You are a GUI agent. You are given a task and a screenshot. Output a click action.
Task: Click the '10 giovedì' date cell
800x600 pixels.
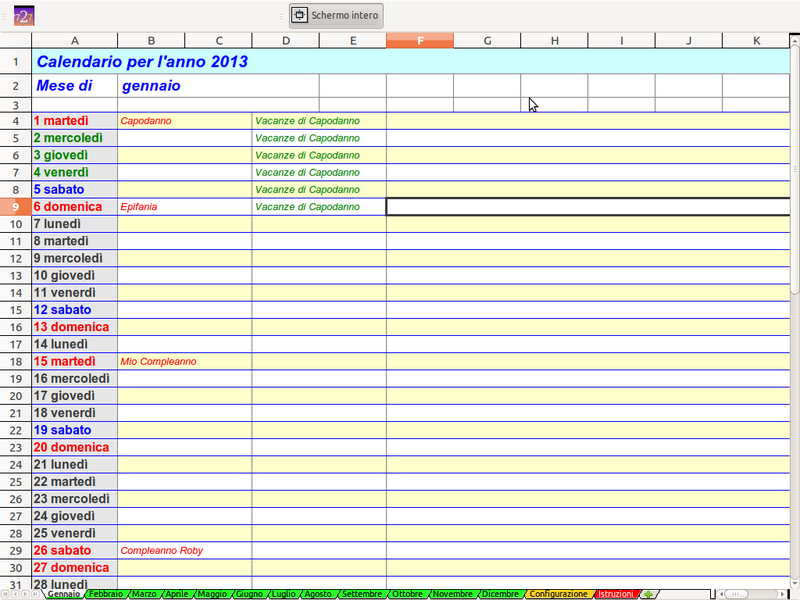[74, 276]
